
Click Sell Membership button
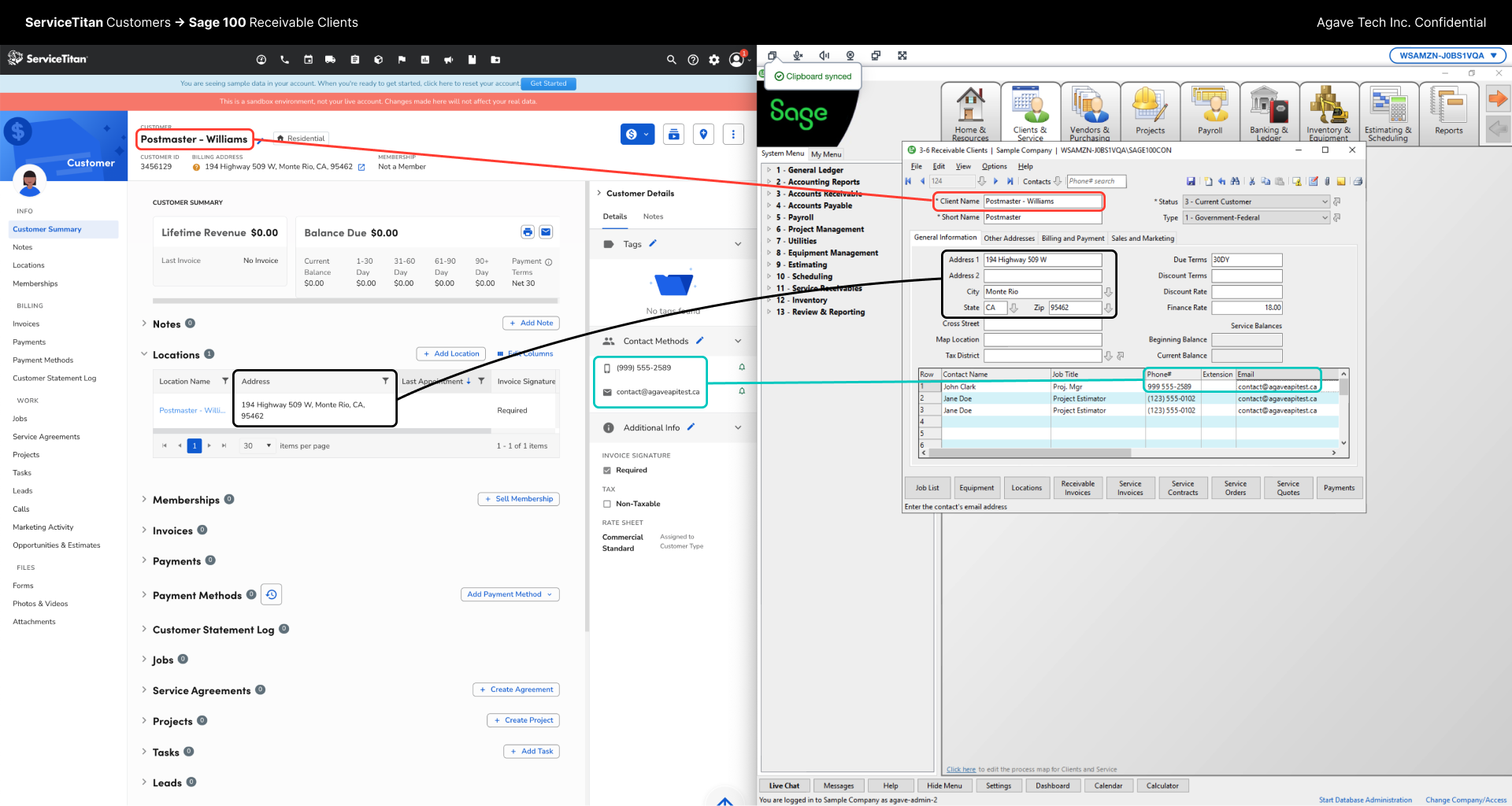[519, 499]
